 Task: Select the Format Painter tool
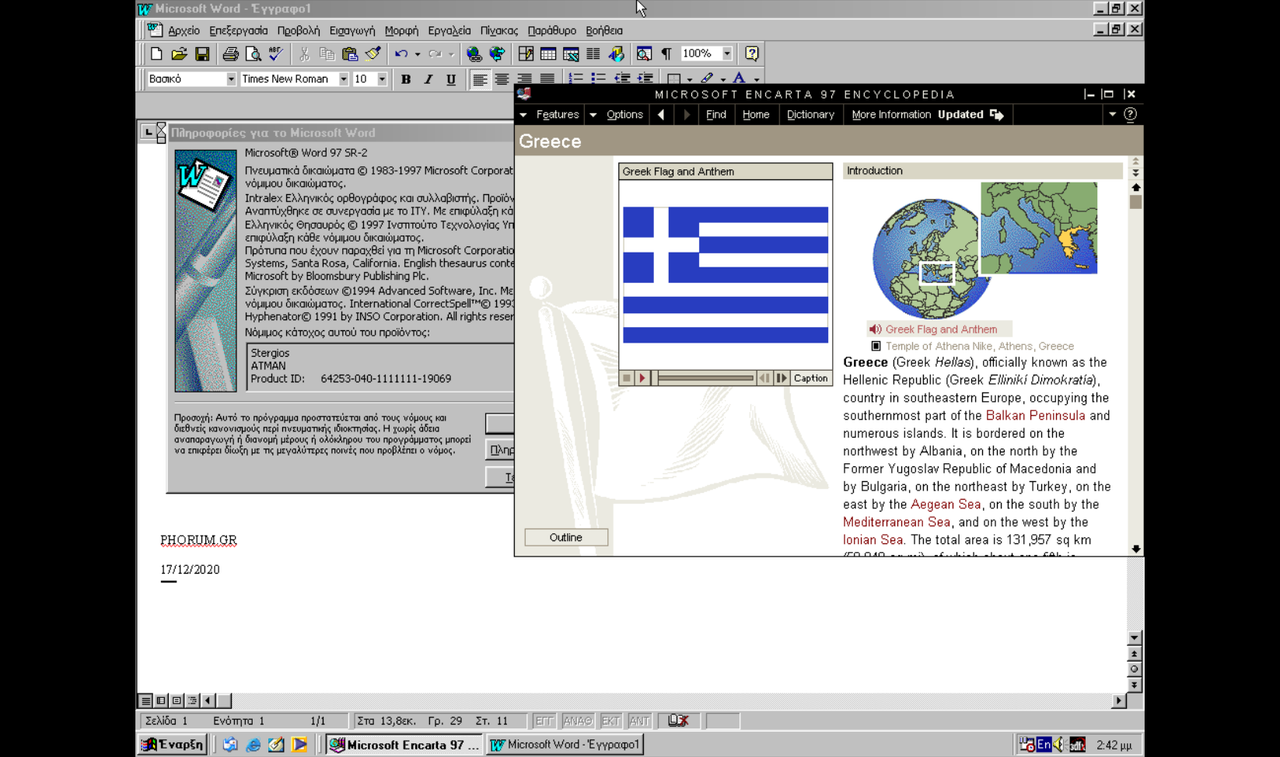[x=374, y=54]
